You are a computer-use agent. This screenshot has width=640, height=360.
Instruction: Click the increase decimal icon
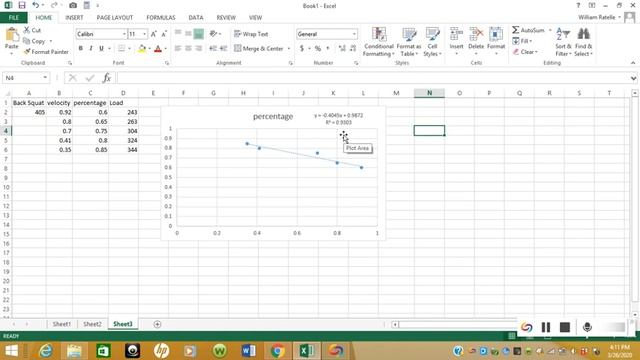point(342,49)
